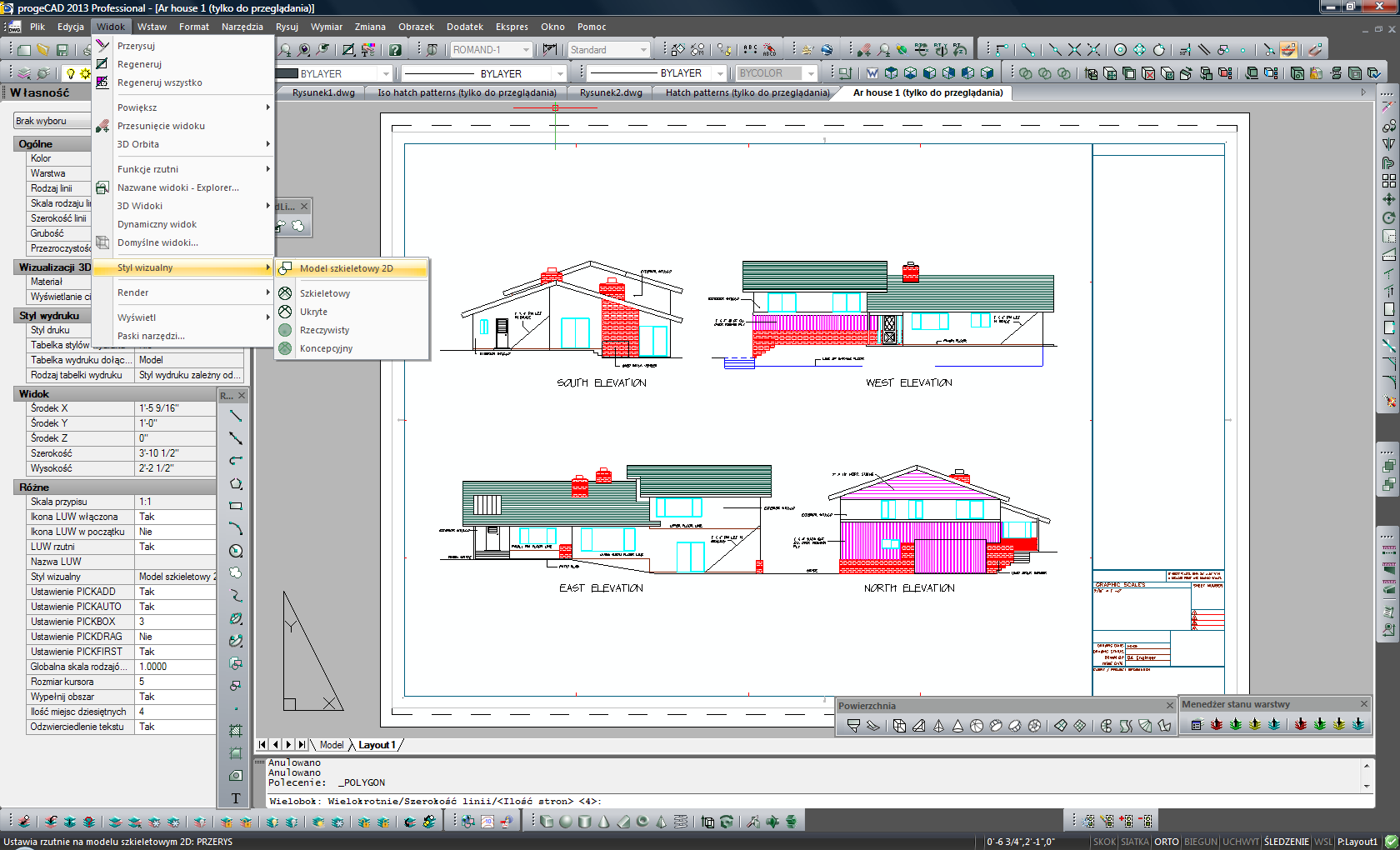Select the Polygon draw tool

point(236,483)
